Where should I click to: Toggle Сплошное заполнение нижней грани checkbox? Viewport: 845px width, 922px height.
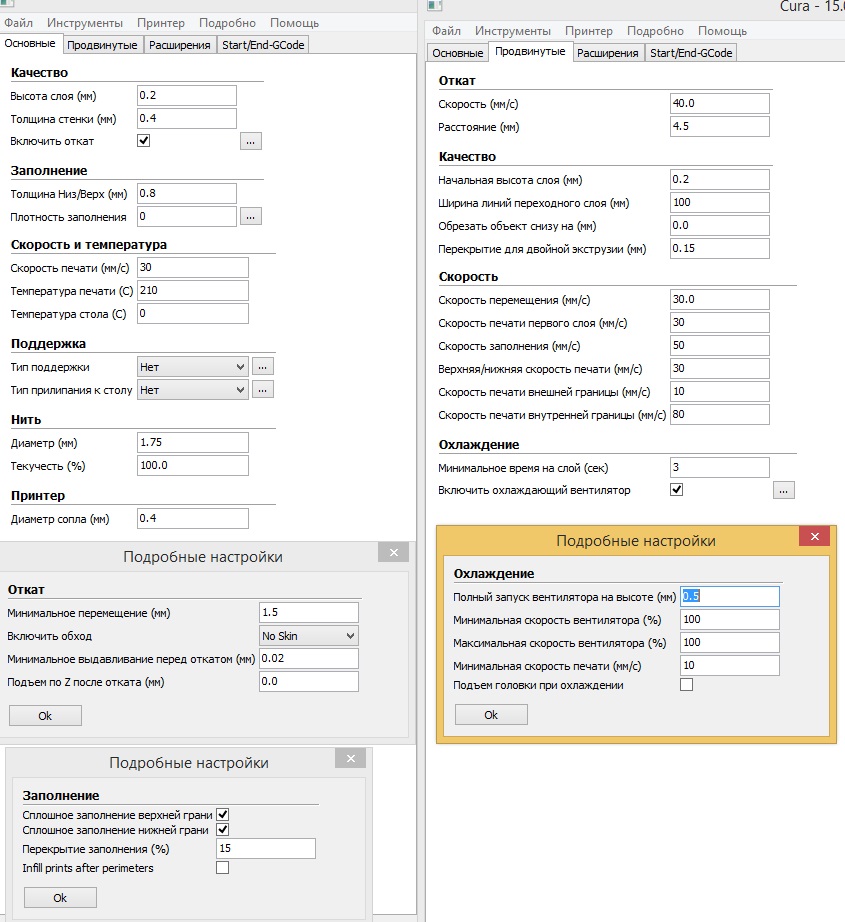(x=222, y=830)
